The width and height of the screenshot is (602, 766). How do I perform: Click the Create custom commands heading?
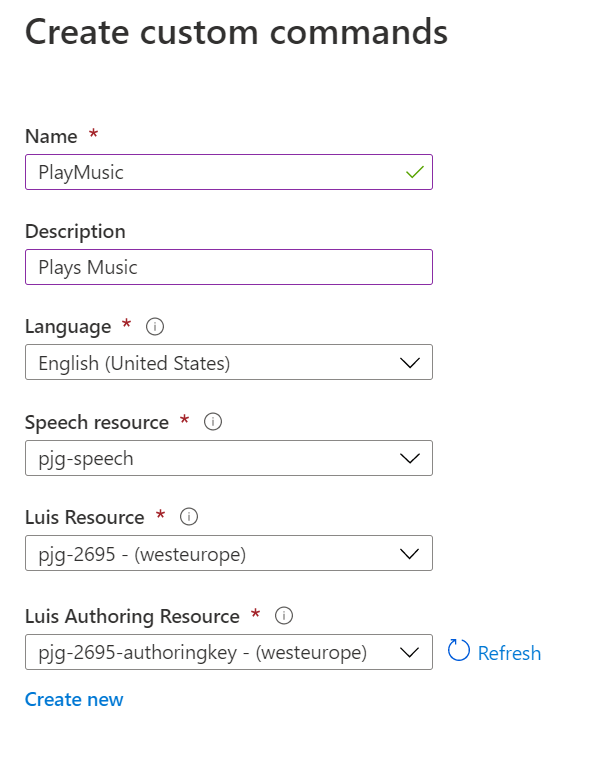236,32
